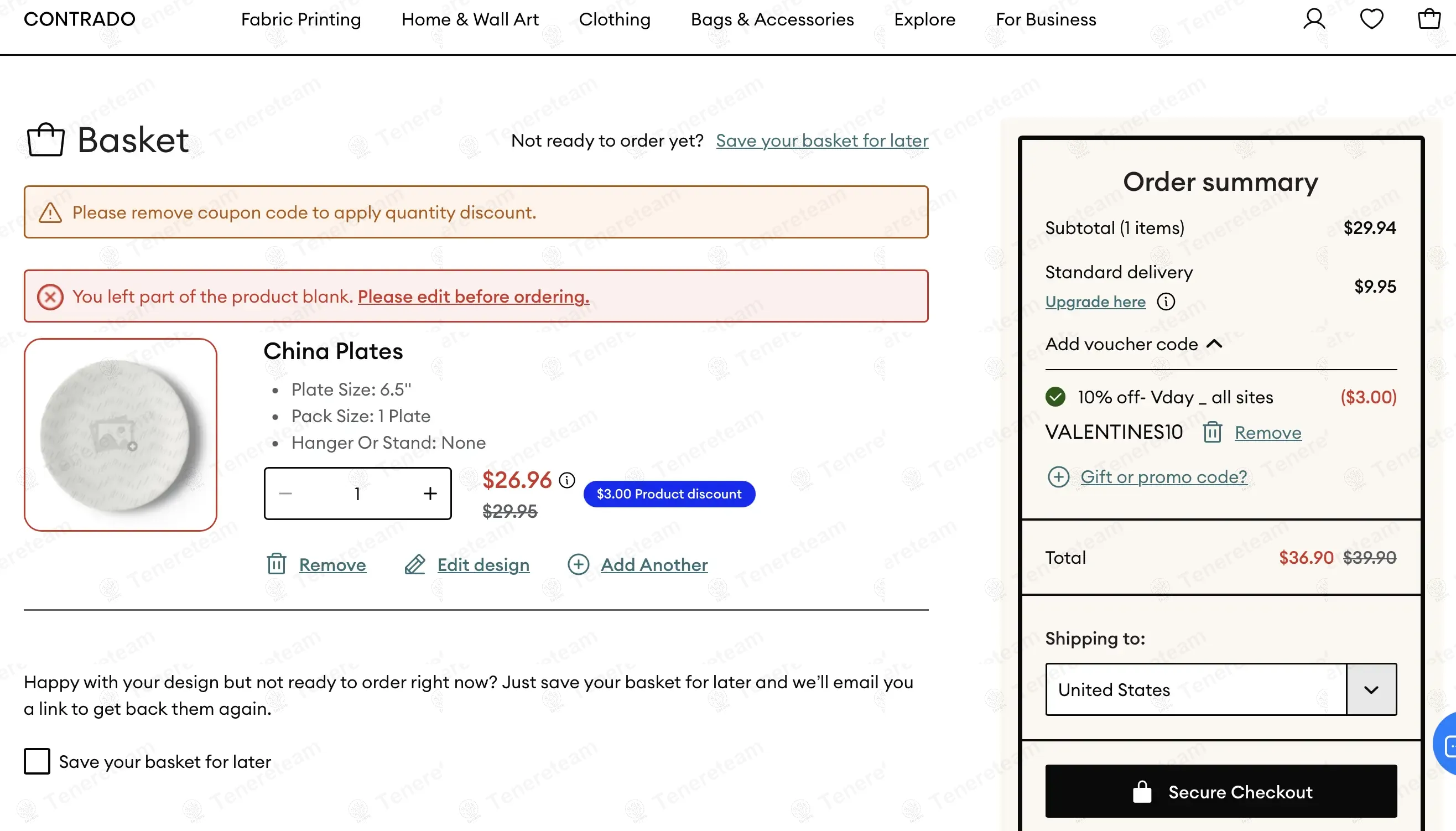Screen dimensions: 1456x831
Task: Click the green checkmark voucher applied icon
Action: pyautogui.click(x=1055, y=397)
